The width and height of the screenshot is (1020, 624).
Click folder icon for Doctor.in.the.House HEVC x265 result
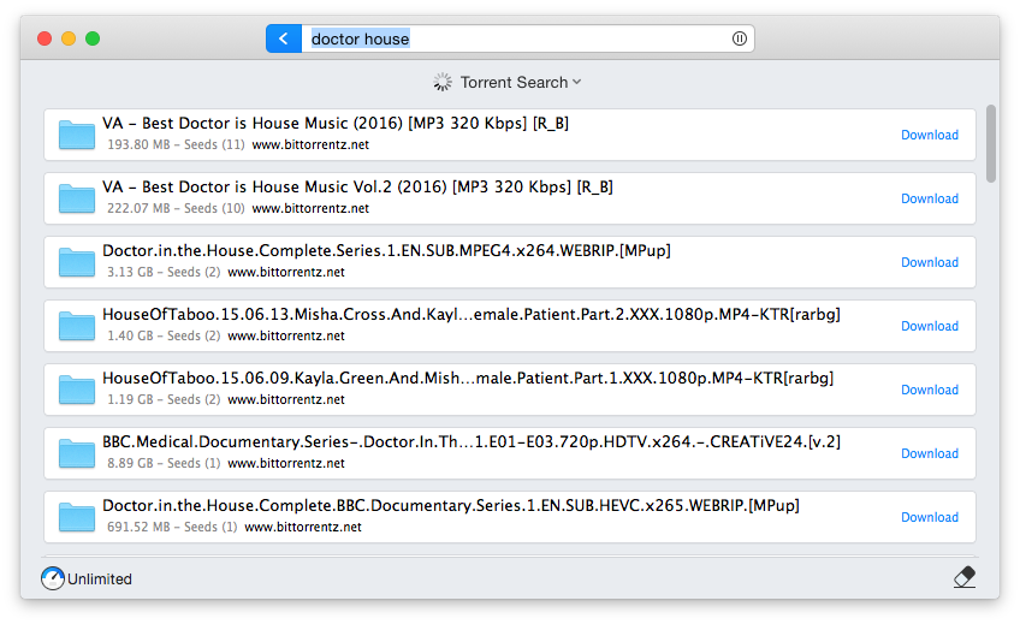[77, 517]
